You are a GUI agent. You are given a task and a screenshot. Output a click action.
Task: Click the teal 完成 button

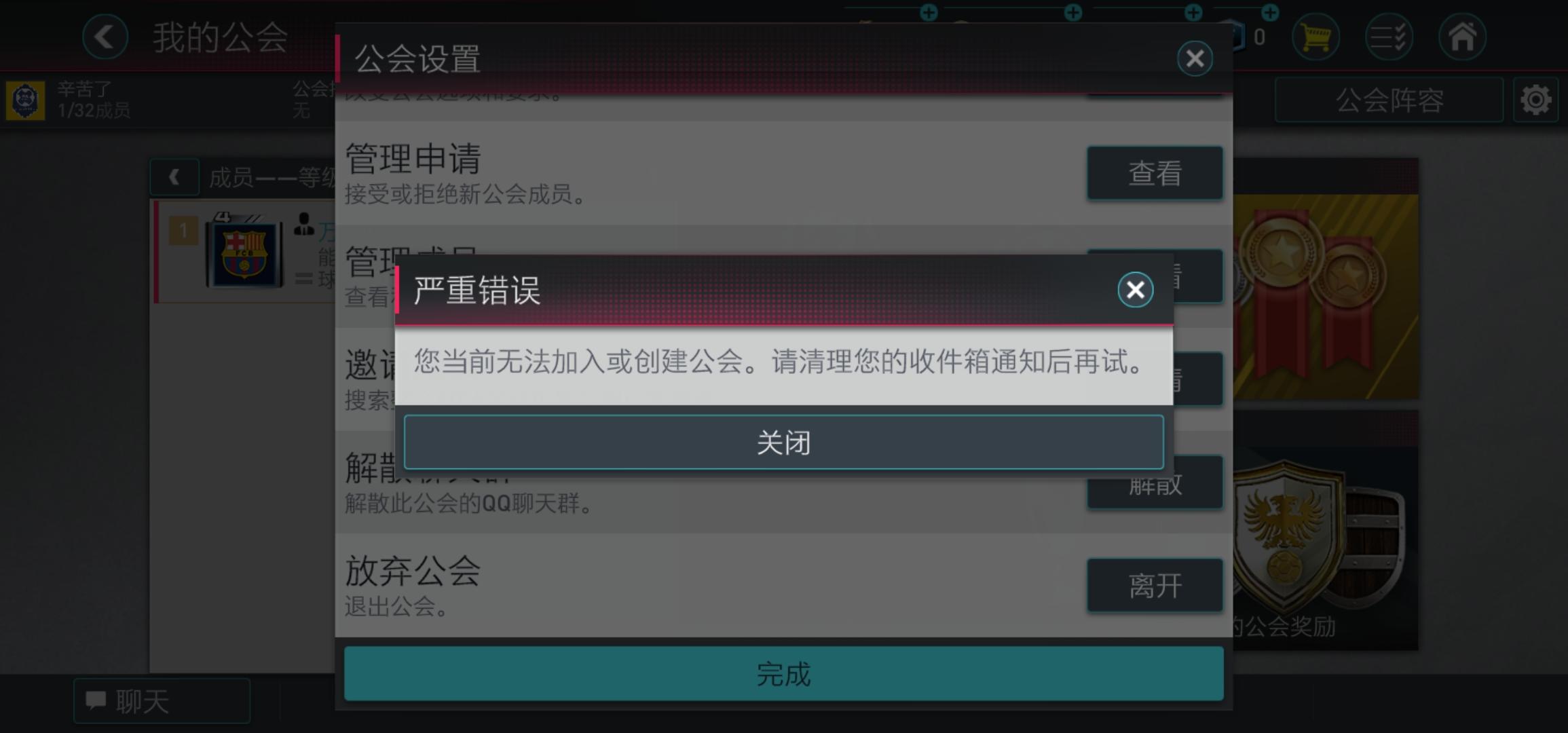click(x=783, y=673)
